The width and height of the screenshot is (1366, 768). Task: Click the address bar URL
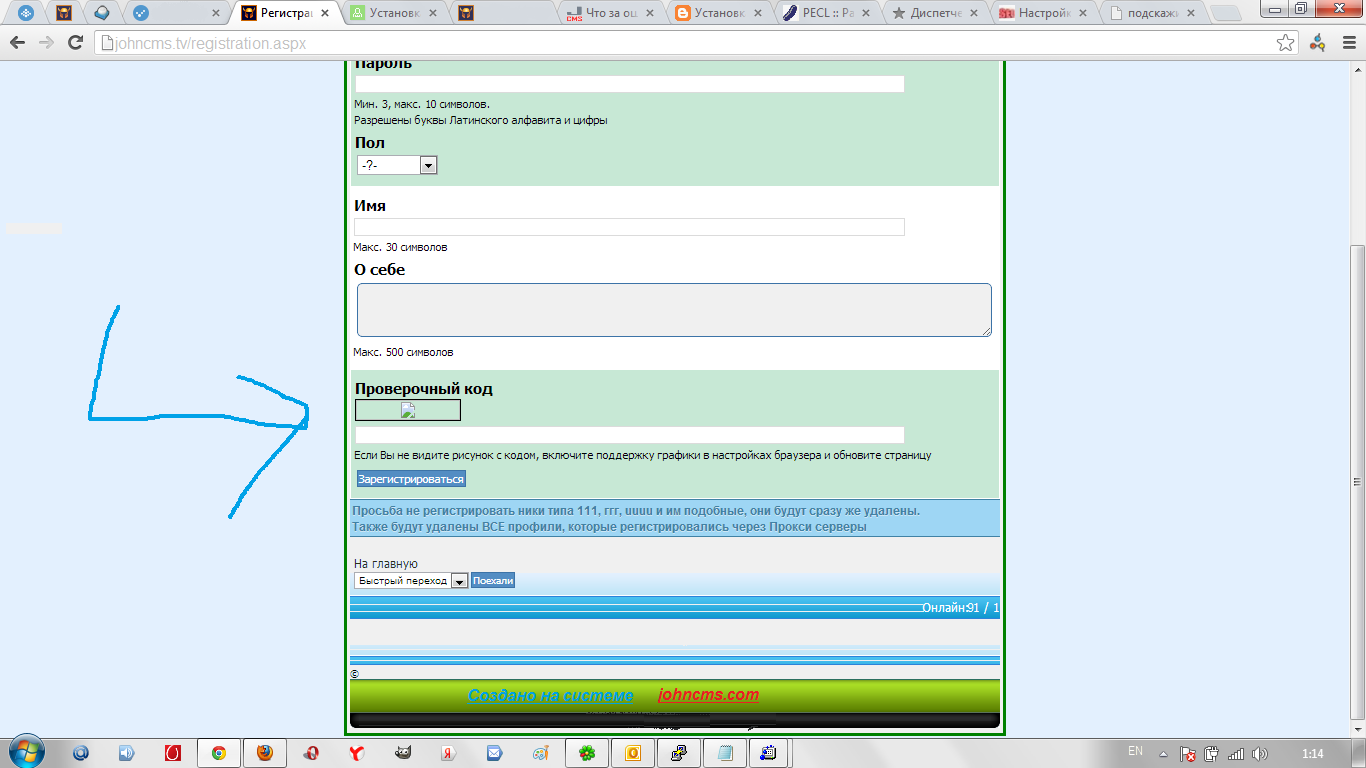(x=208, y=44)
